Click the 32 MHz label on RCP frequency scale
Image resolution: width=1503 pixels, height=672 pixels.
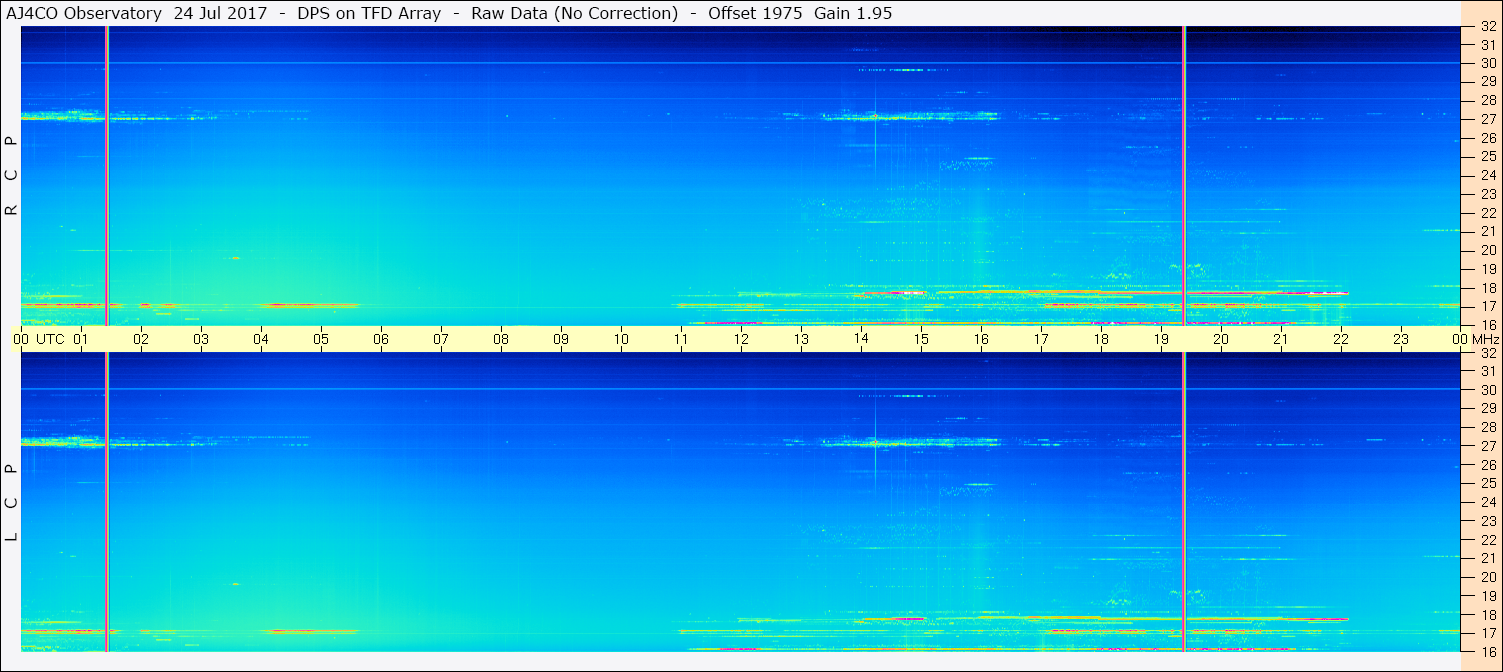1488,26
